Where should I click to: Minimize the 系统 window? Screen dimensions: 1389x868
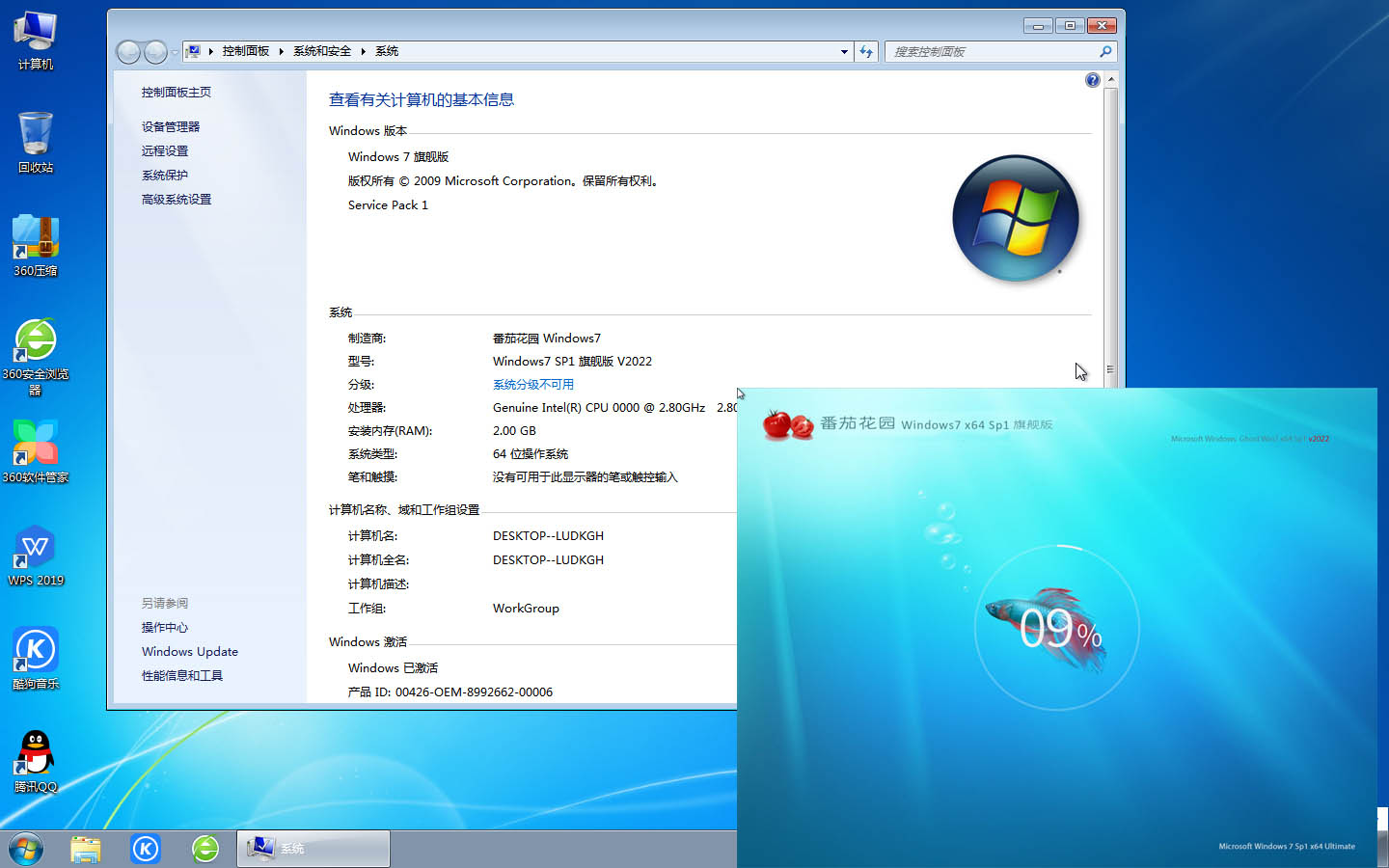(x=1038, y=25)
